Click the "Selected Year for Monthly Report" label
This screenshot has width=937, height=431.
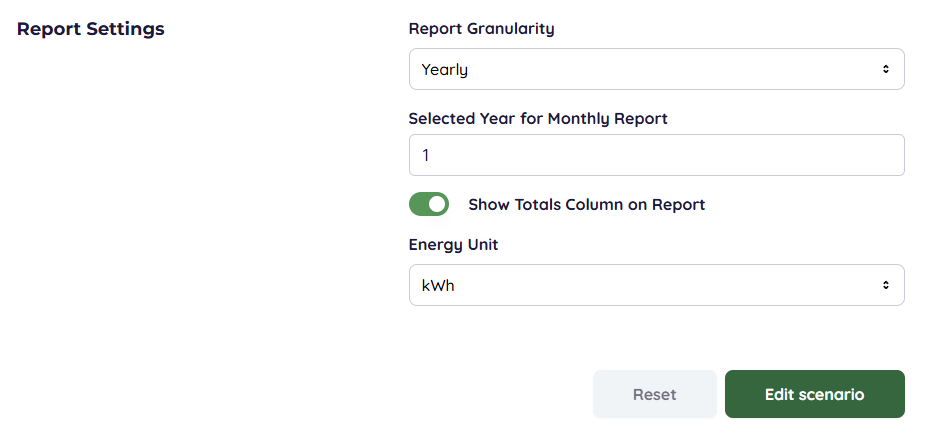[538, 119]
